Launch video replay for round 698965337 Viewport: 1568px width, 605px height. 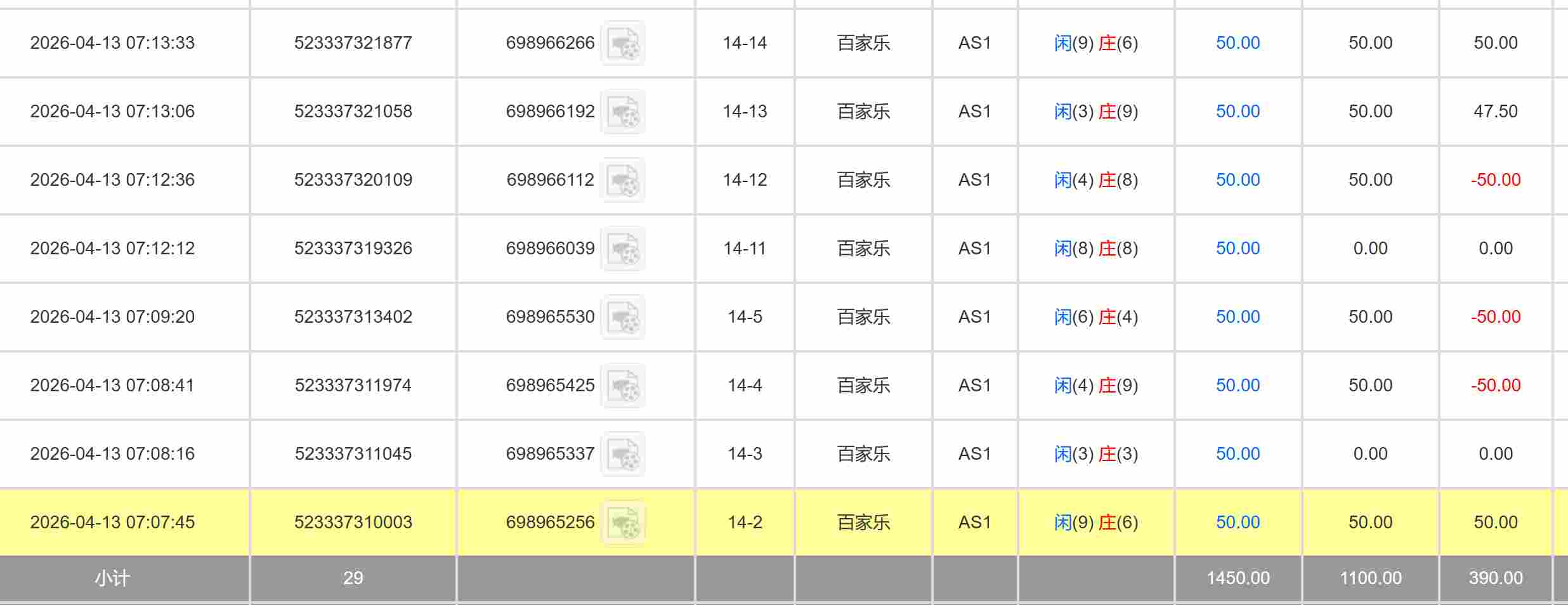tap(623, 454)
